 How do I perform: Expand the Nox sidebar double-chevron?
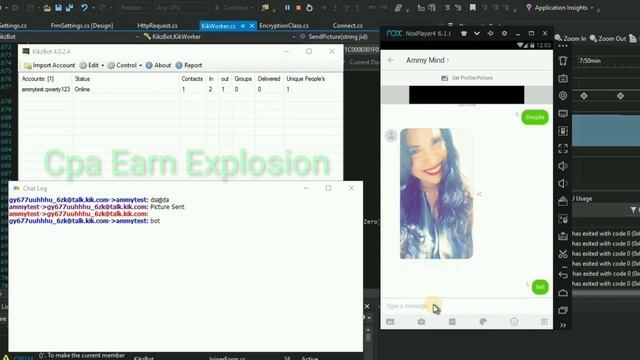(x=563, y=325)
